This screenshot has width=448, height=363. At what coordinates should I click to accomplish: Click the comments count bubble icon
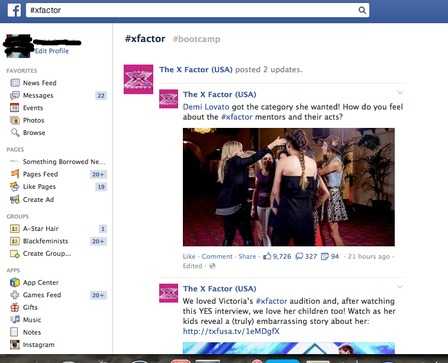299,256
